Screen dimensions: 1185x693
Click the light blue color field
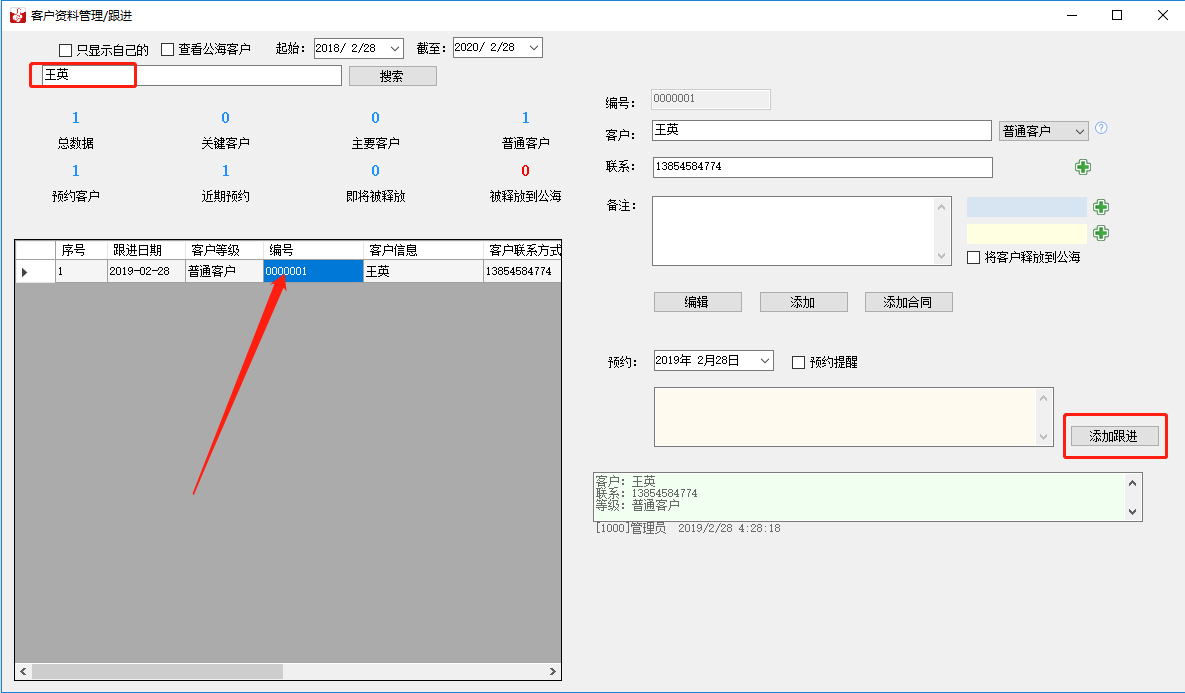click(x=1026, y=207)
